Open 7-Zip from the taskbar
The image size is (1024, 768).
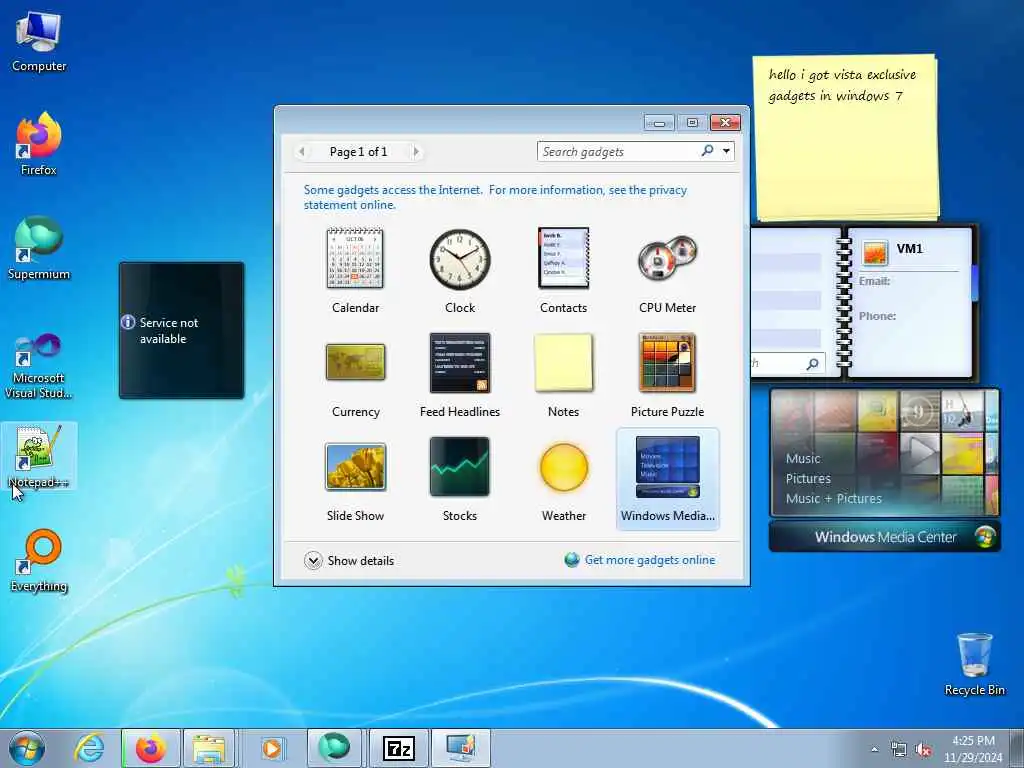click(398, 748)
